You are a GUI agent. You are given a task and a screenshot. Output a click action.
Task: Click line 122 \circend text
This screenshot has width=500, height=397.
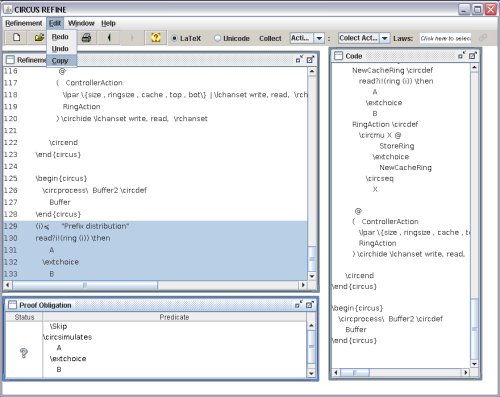click(63, 143)
